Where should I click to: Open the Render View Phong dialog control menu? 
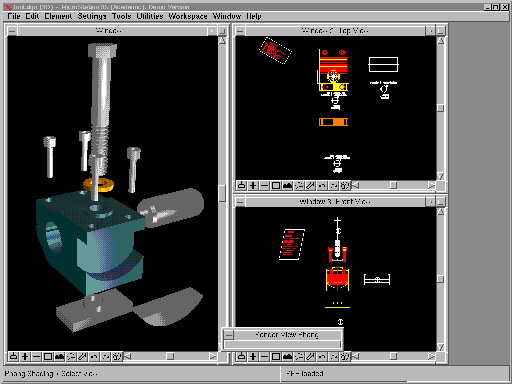(x=229, y=334)
